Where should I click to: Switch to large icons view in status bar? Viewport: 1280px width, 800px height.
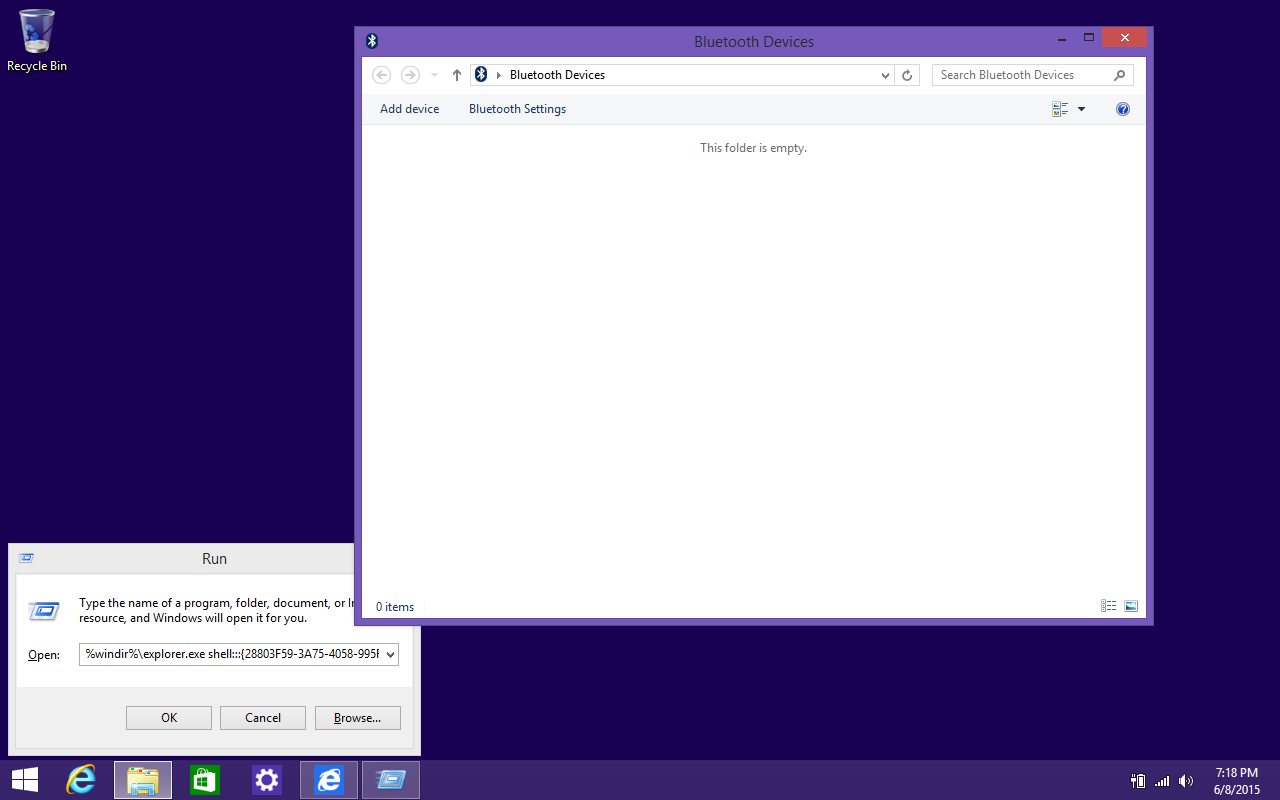tap(1131, 606)
